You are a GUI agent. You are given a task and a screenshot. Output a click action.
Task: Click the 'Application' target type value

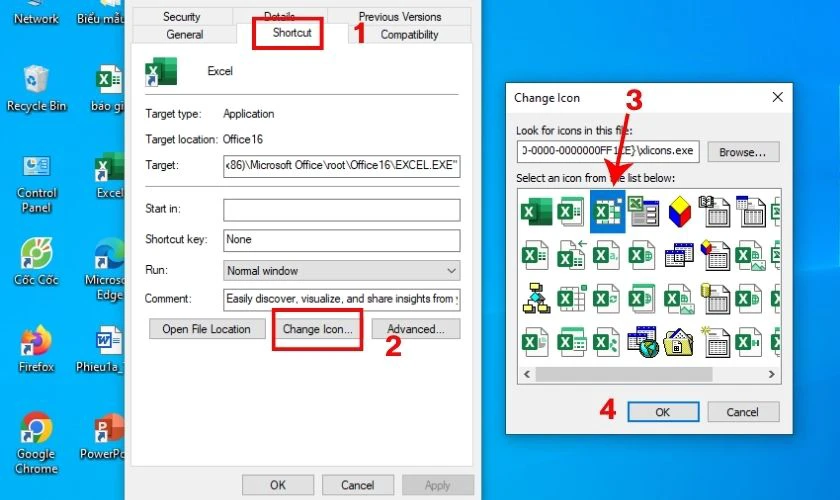249,114
